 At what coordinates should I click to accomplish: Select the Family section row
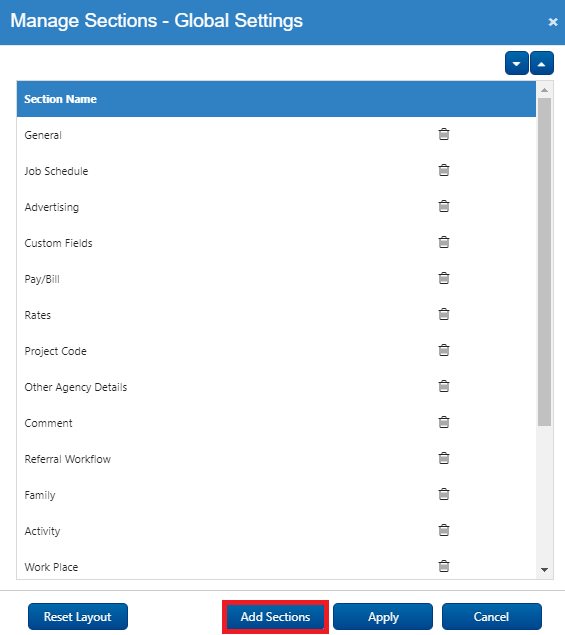(276, 495)
